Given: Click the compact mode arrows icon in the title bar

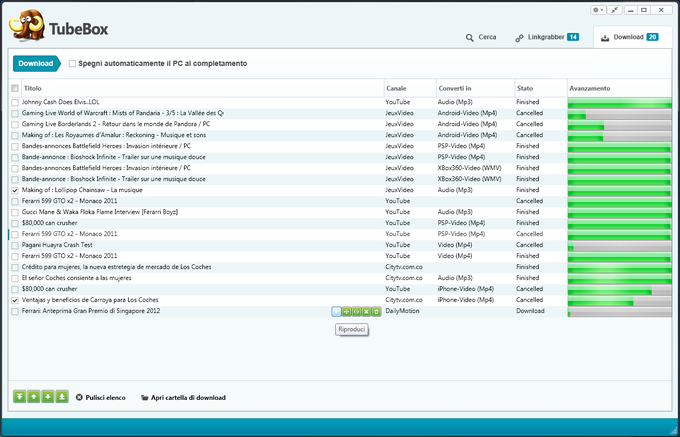Looking at the screenshot, I should point(614,10).
